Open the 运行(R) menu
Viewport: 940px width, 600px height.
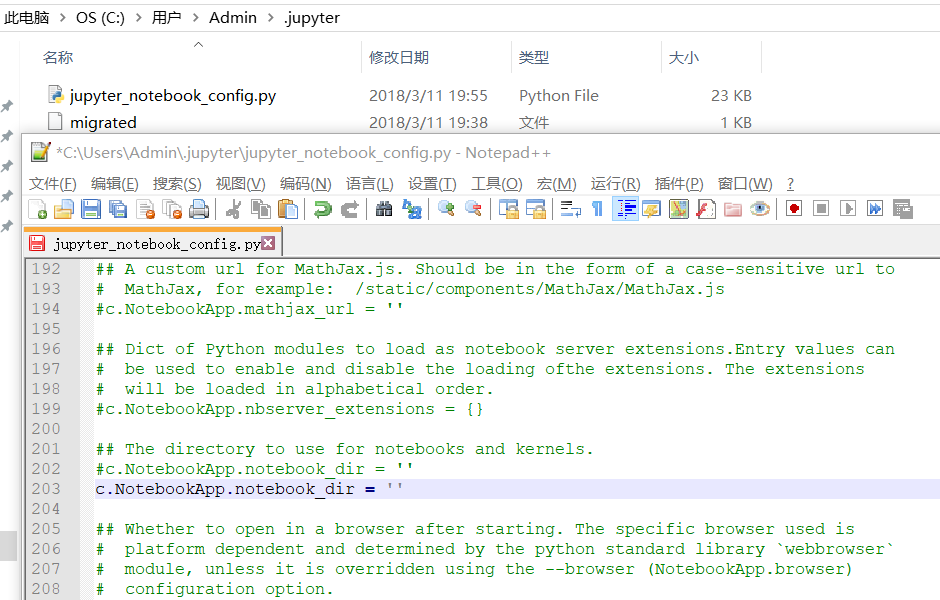point(615,184)
